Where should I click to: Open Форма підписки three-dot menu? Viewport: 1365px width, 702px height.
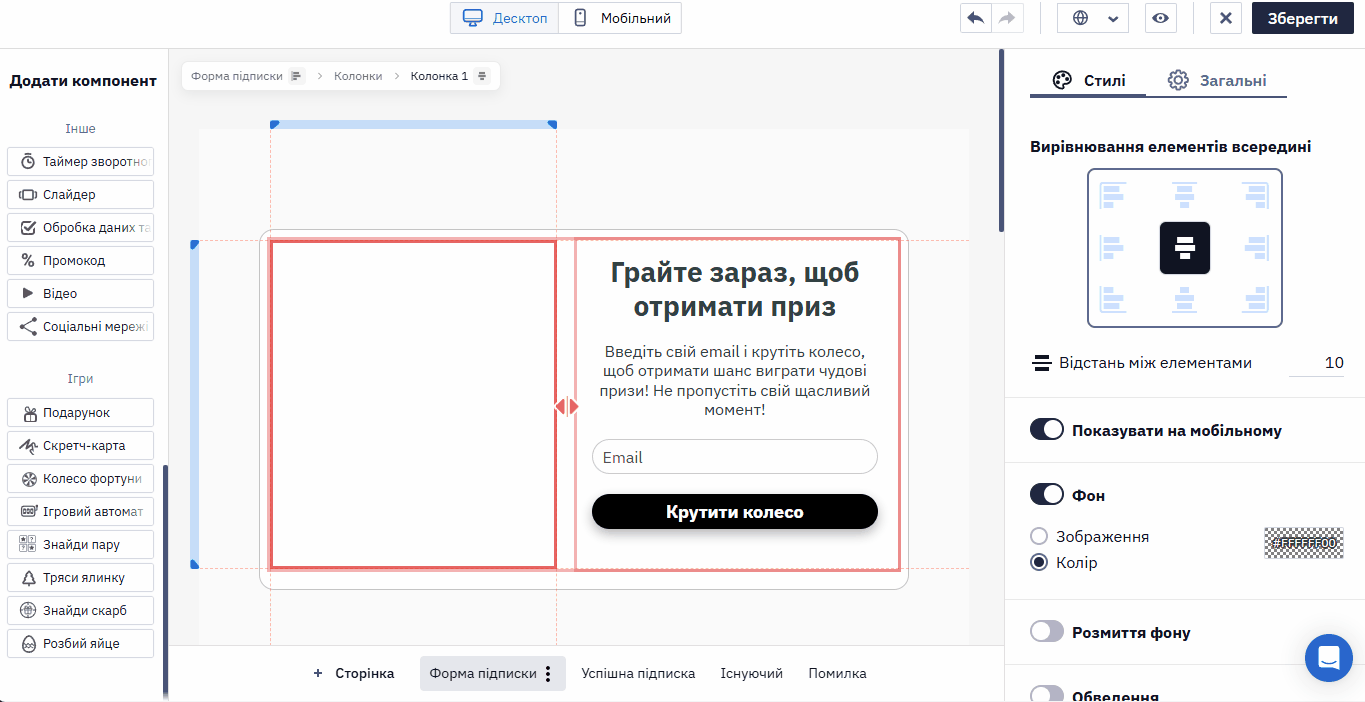548,674
